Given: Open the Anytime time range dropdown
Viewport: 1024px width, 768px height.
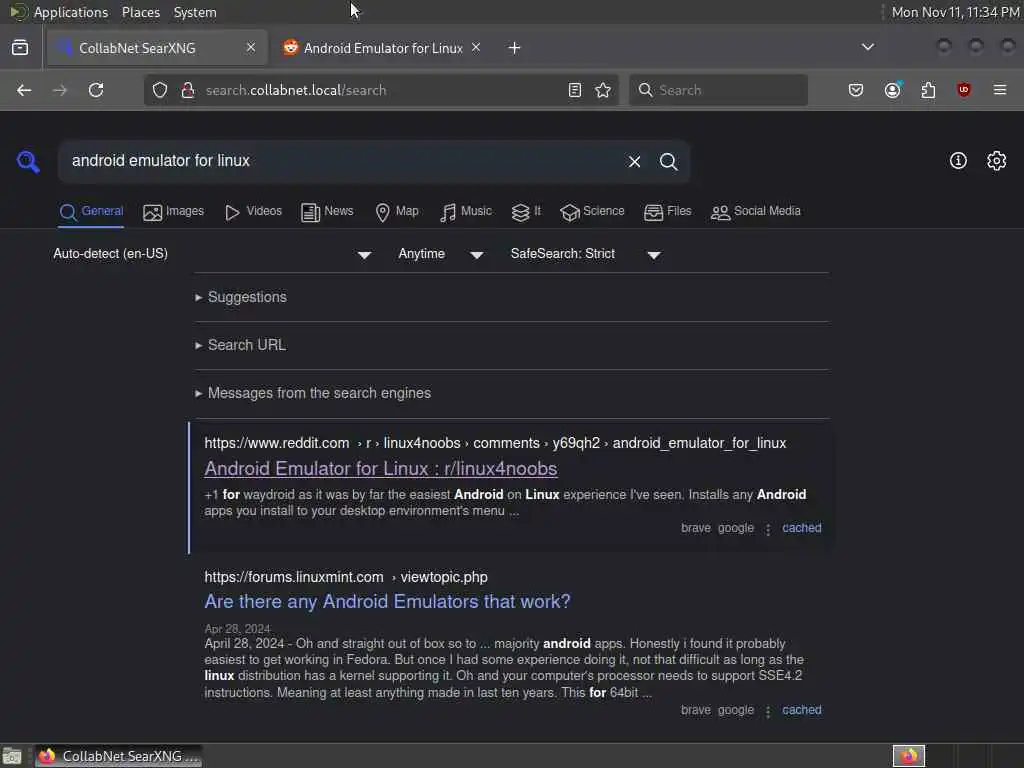Looking at the screenshot, I should (x=441, y=254).
